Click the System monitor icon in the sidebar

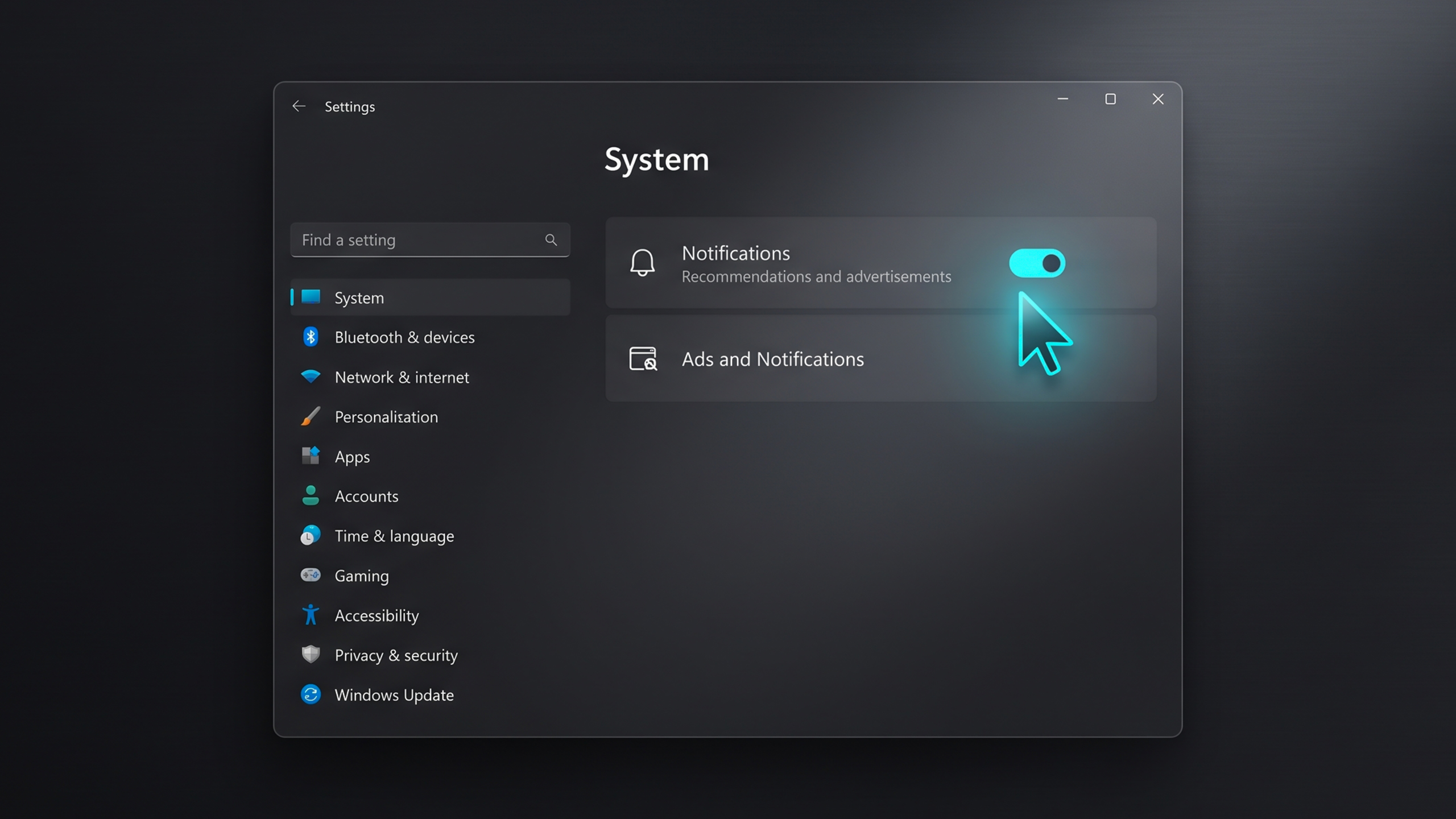pos(311,297)
